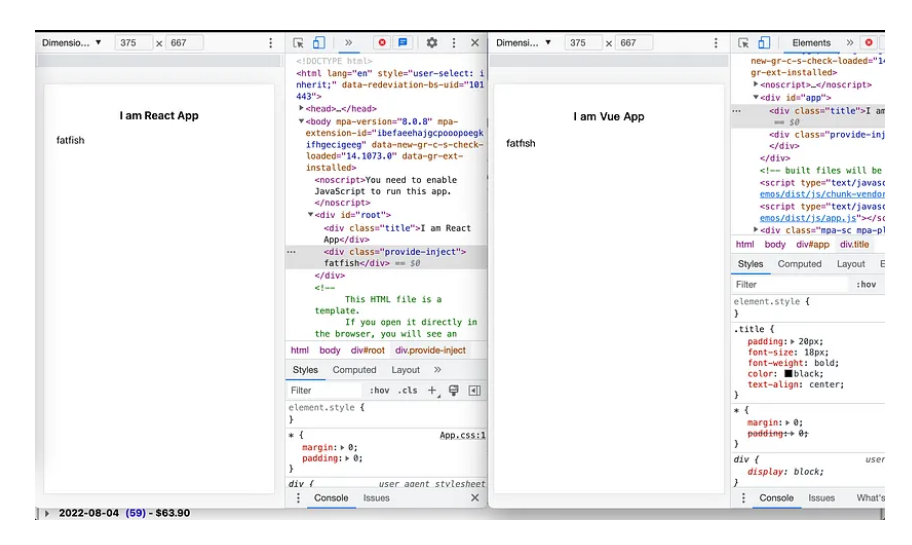912x545 pixels.
Task: Click the 375 width field above Vue app
Action: point(583,42)
